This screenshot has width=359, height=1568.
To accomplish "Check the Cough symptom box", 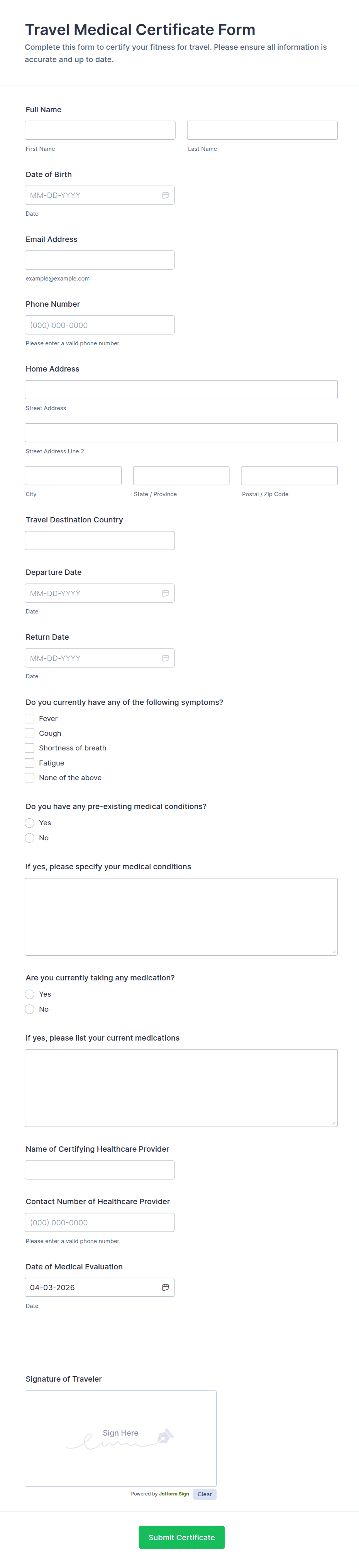I will (x=29, y=733).
